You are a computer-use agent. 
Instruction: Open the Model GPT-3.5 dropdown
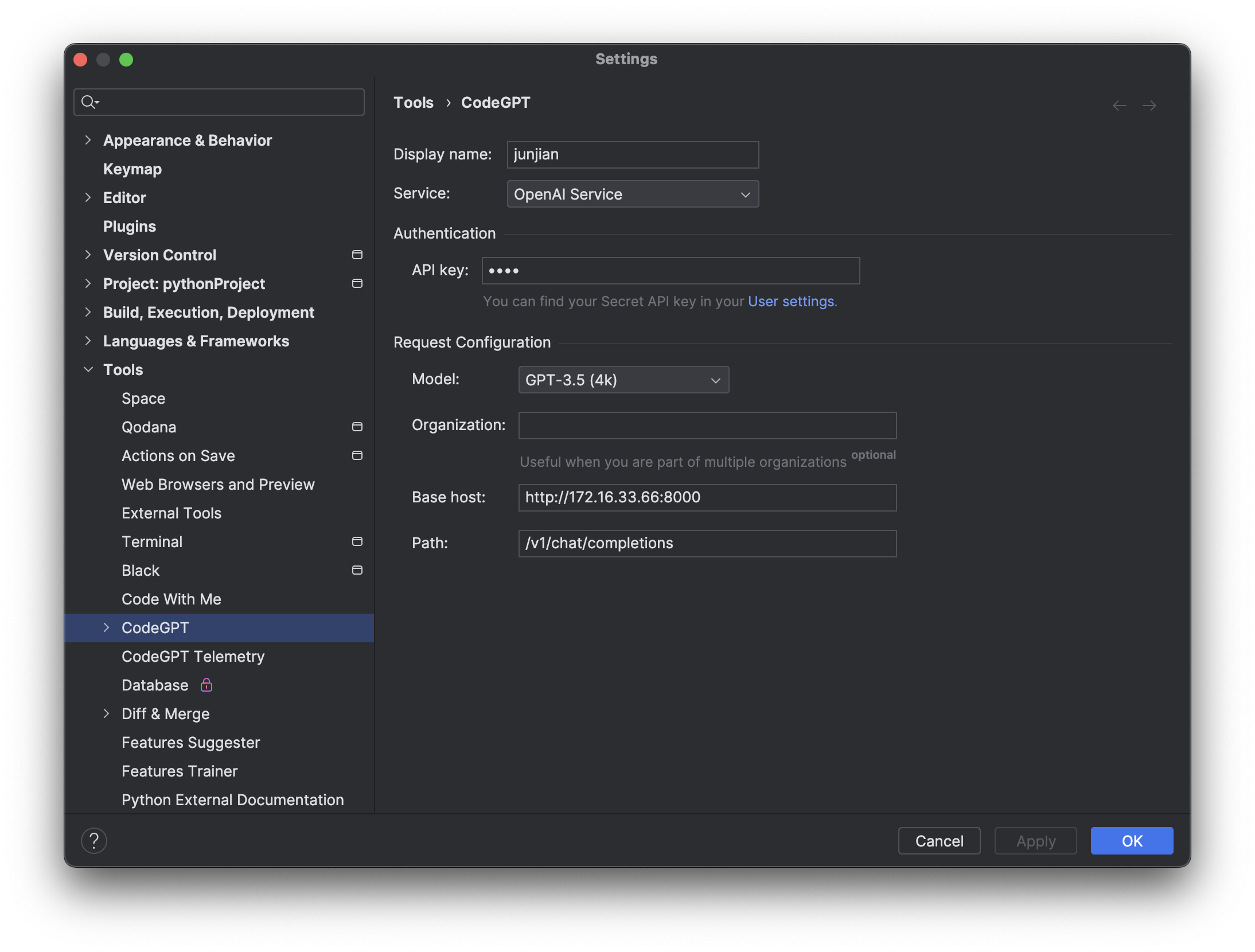pyautogui.click(x=623, y=380)
